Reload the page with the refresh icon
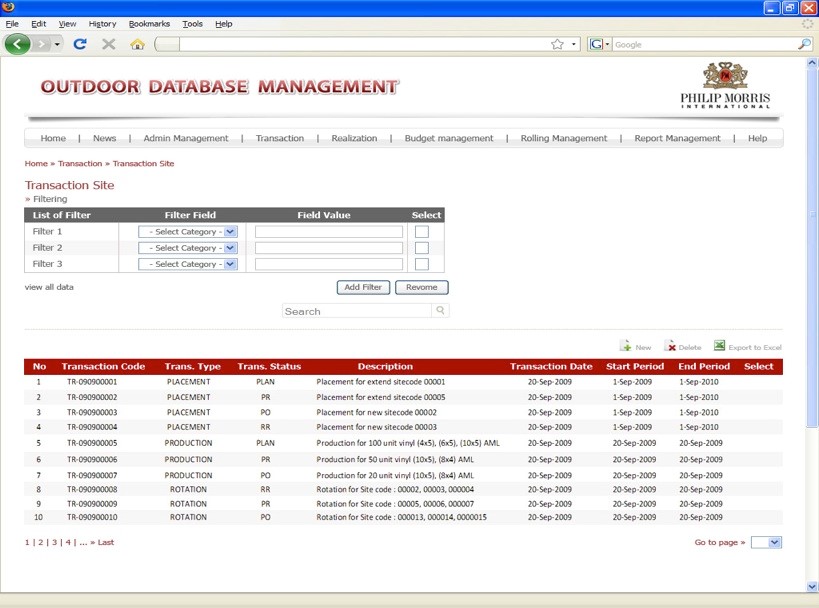 pos(80,44)
